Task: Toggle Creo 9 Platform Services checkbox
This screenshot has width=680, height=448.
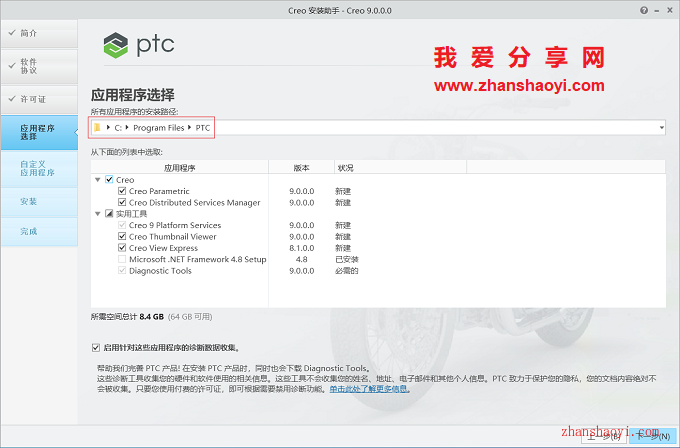Action: [x=122, y=225]
